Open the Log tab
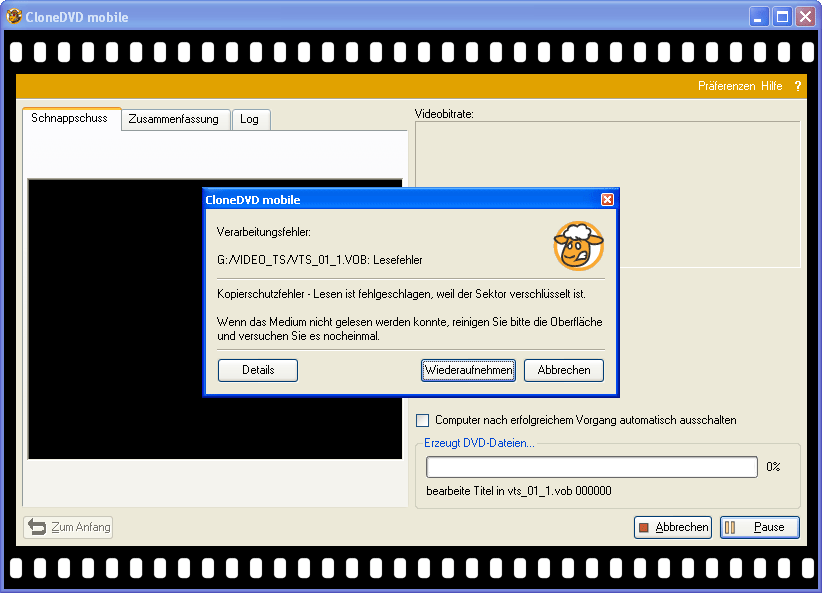This screenshot has width=822, height=593. tap(250, 119)
